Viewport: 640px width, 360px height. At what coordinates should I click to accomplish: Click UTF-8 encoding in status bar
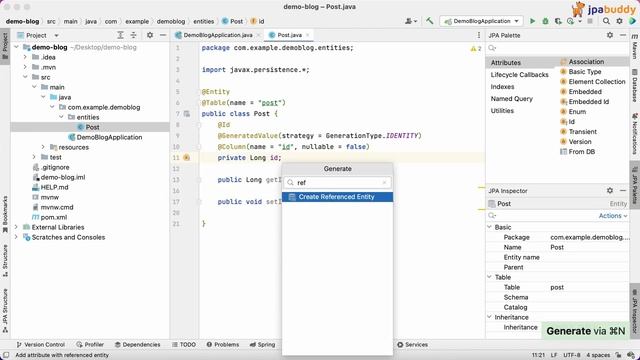tap(572, 355)
